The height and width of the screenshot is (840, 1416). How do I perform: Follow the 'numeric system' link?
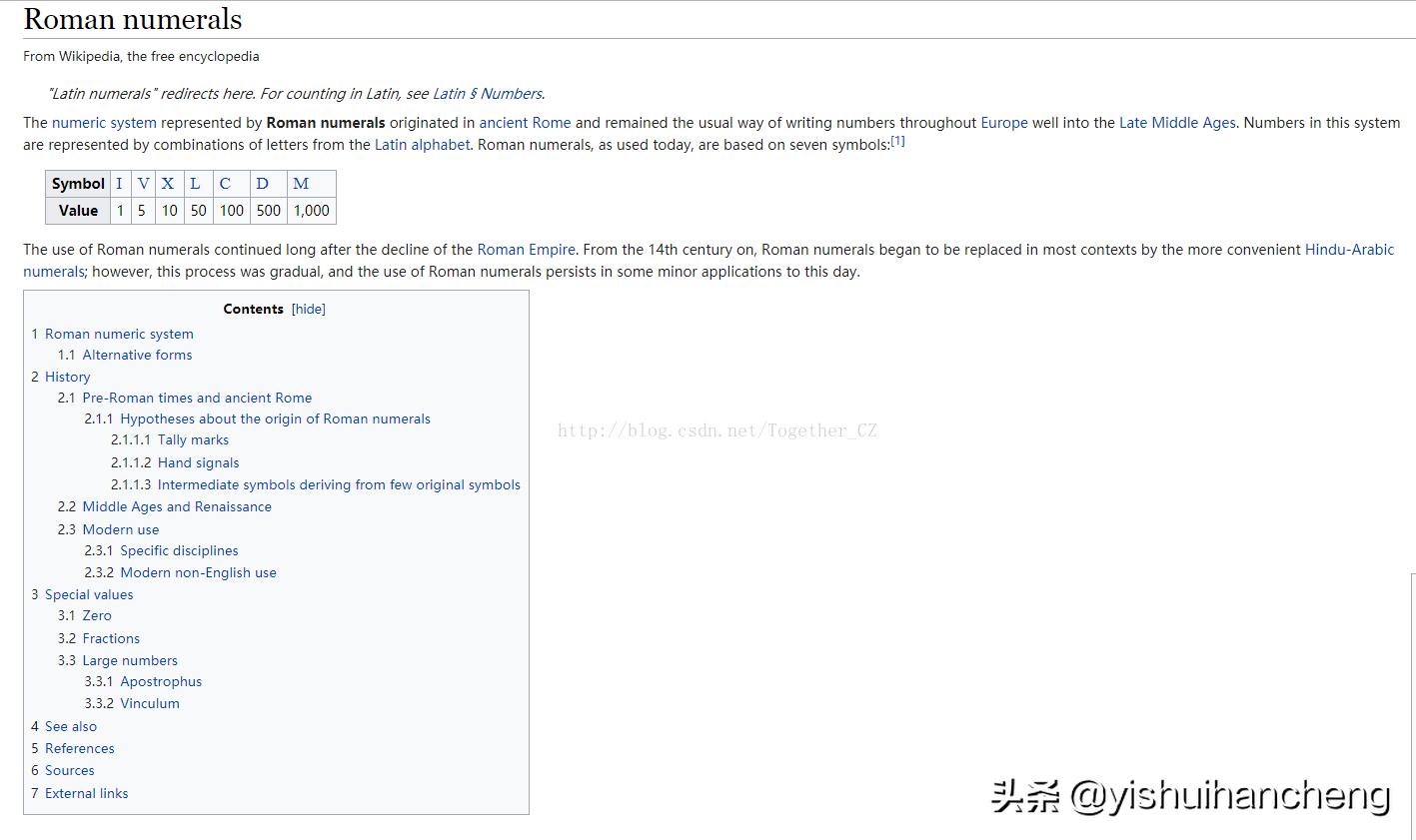104,123
